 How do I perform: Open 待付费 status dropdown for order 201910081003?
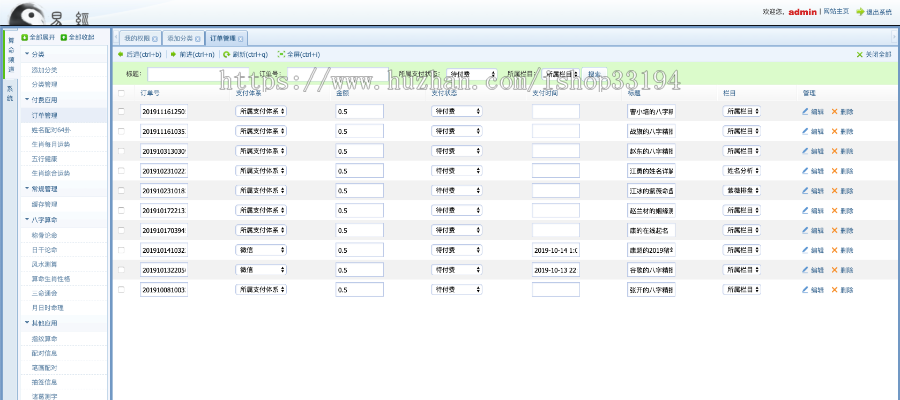click(x=457, y=290)
